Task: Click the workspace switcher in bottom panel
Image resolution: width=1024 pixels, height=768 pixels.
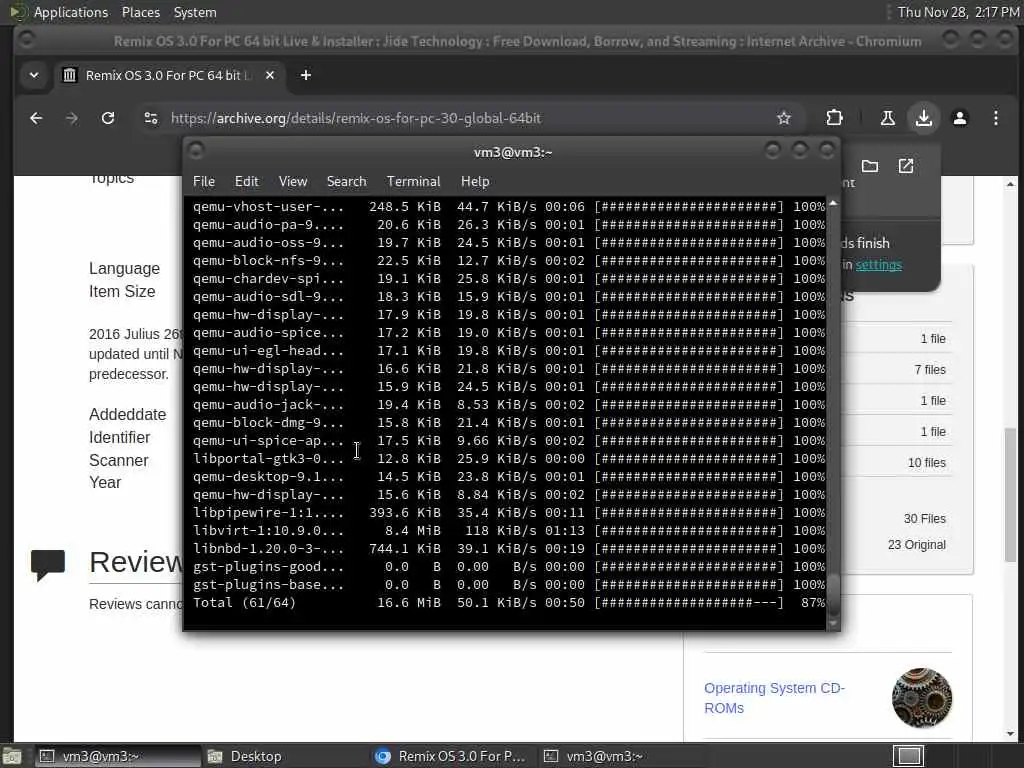Action: 908,756
